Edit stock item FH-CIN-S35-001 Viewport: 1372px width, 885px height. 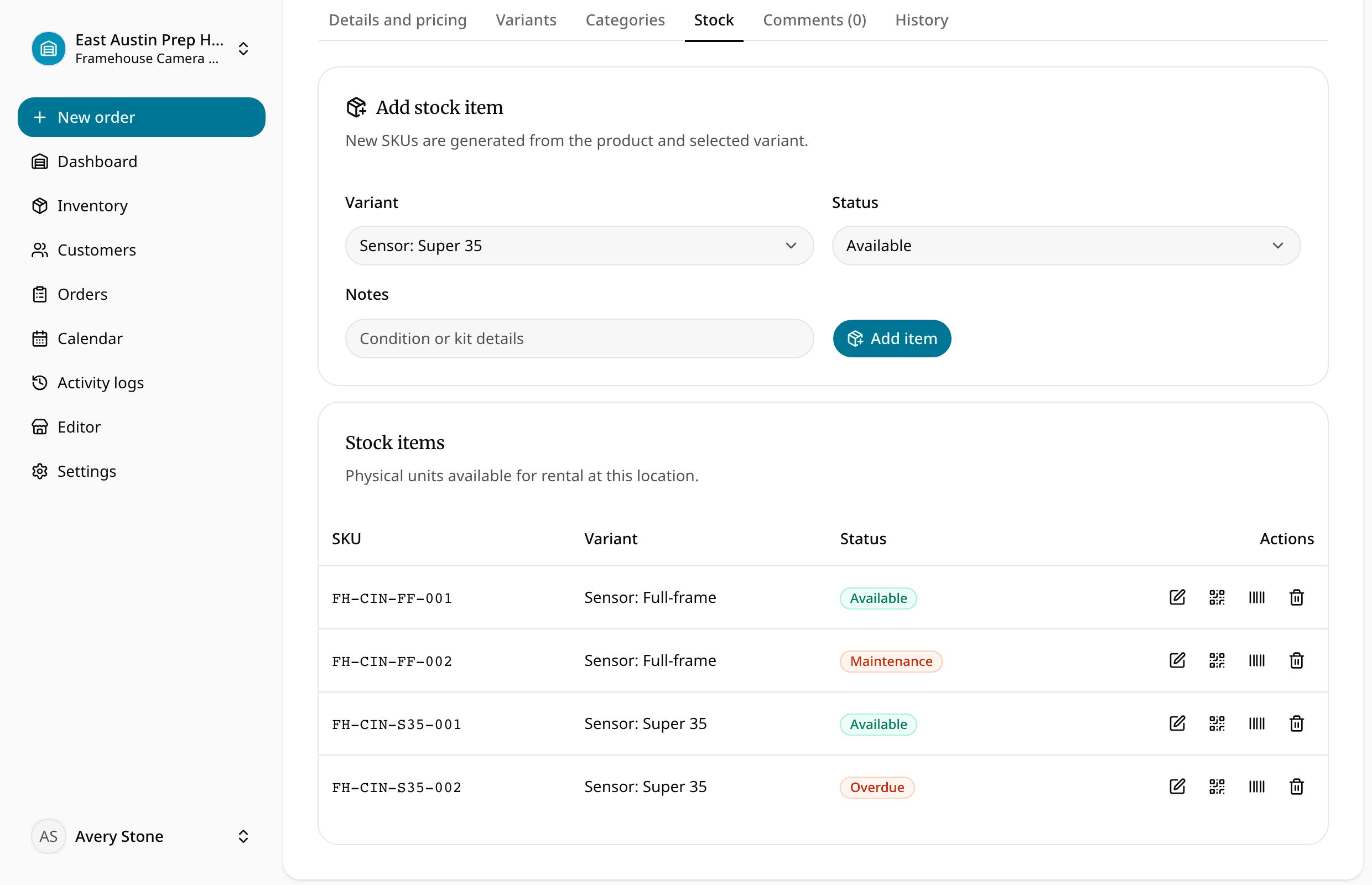1177,723
